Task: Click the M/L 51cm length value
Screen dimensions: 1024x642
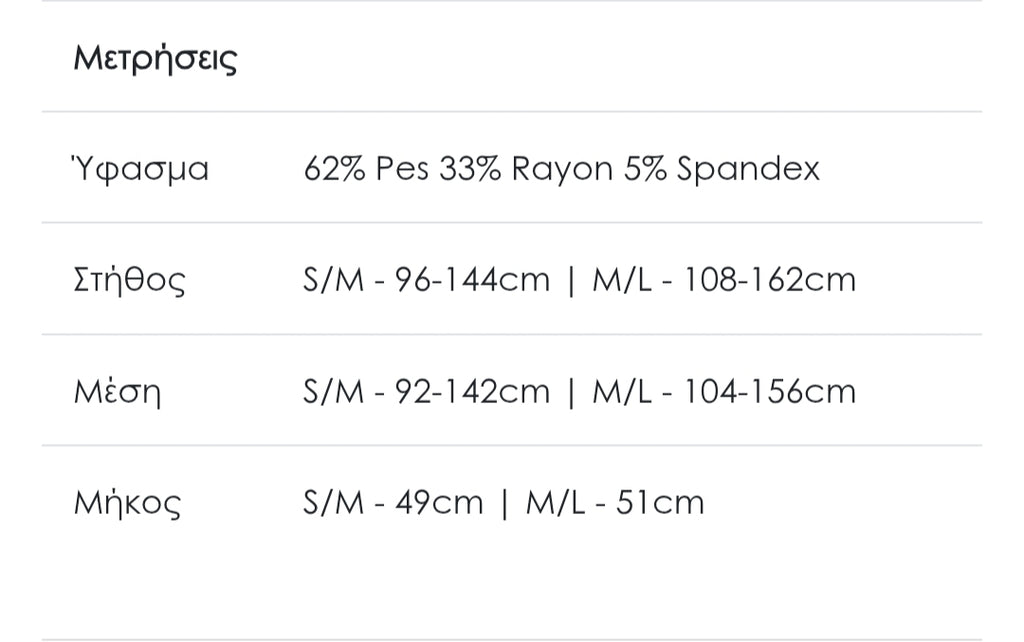Action: (615, 502)
